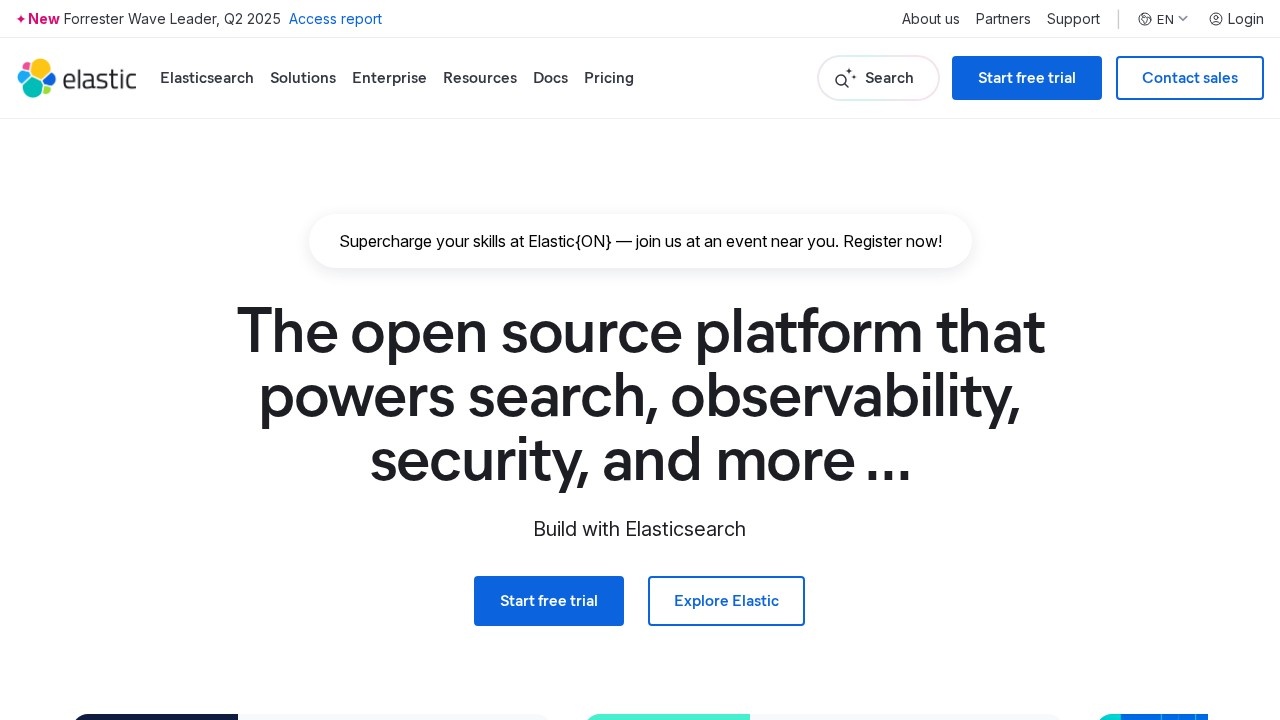Viewport: 1280px width, 720px height.
Task: Visit the Partners page
Action: point(1003,19)
